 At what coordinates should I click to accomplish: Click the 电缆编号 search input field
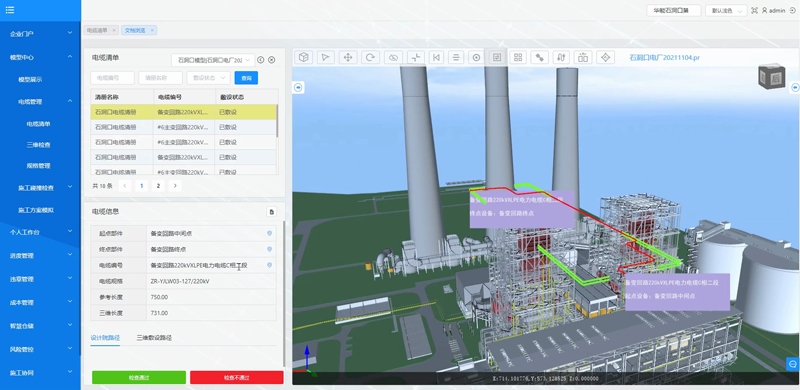pos(112,78)
